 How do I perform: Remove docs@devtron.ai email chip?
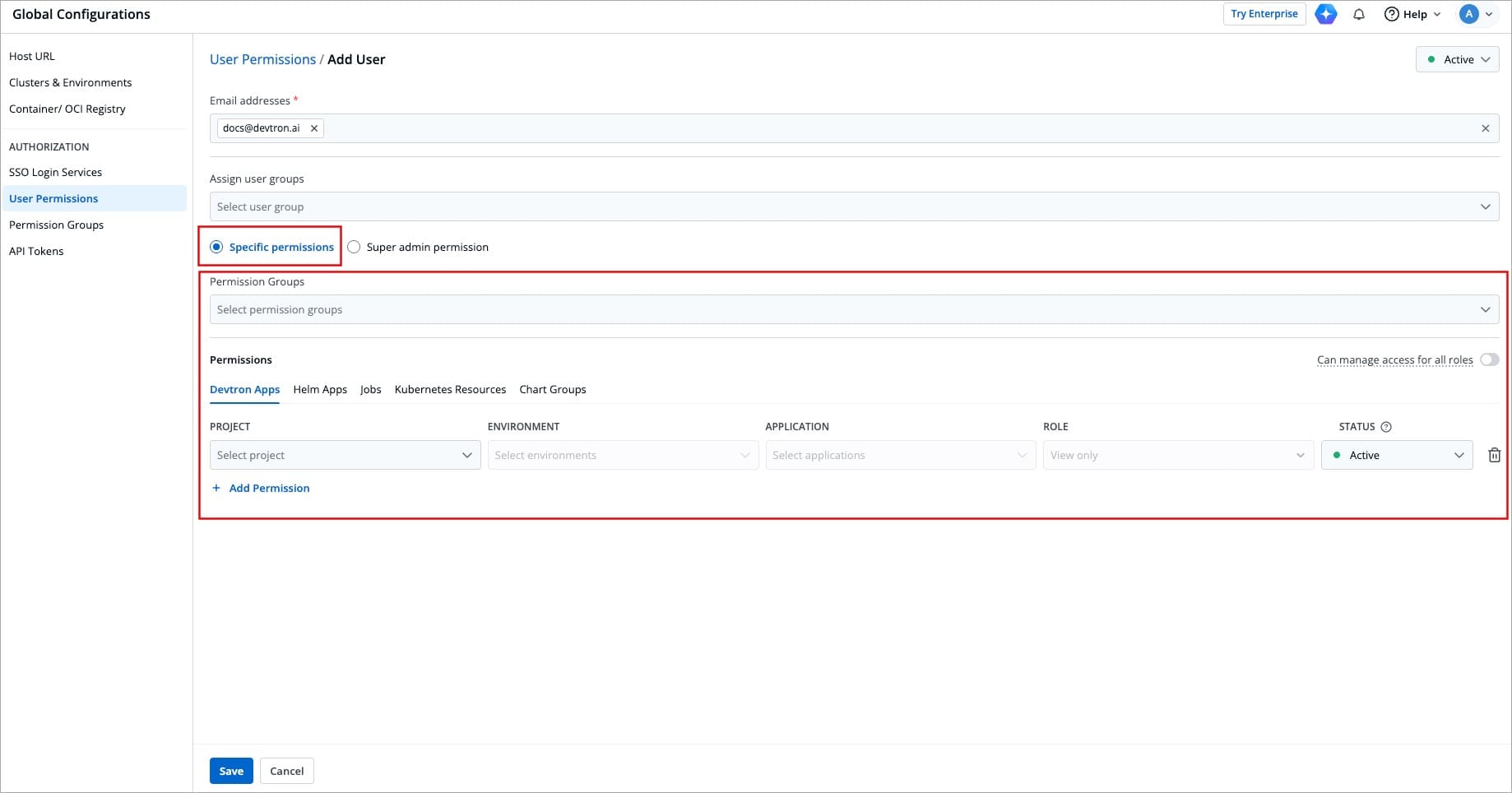314,128
